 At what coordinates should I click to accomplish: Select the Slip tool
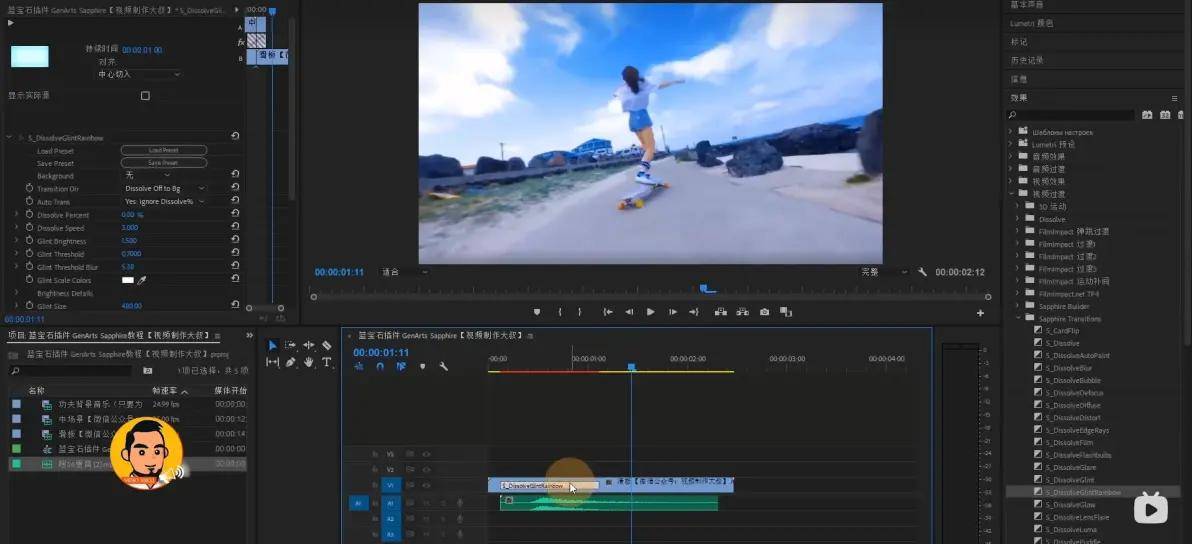(273, 362)
